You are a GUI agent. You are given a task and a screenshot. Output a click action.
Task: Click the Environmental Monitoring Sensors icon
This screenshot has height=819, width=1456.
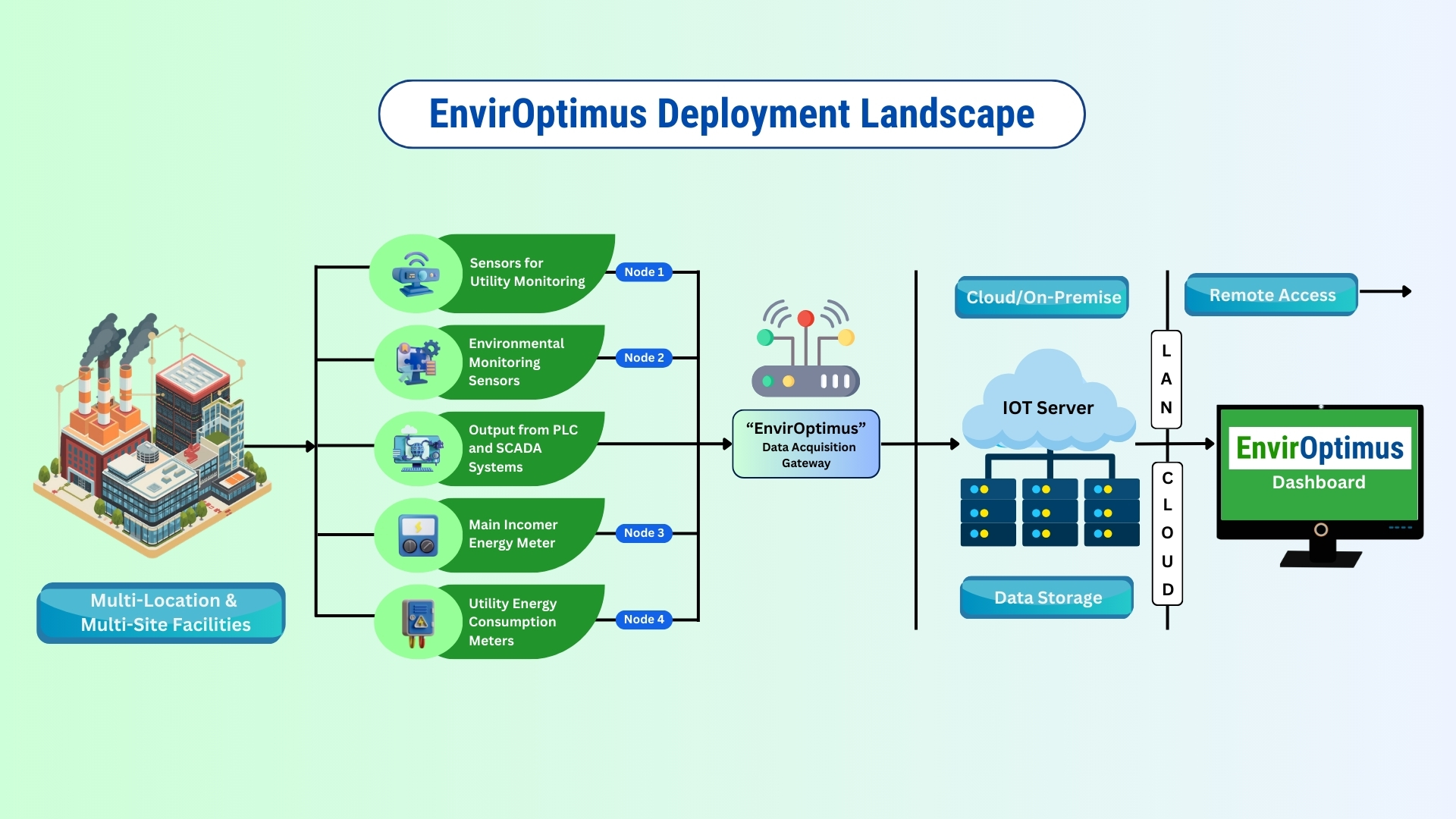click(416, 362)
